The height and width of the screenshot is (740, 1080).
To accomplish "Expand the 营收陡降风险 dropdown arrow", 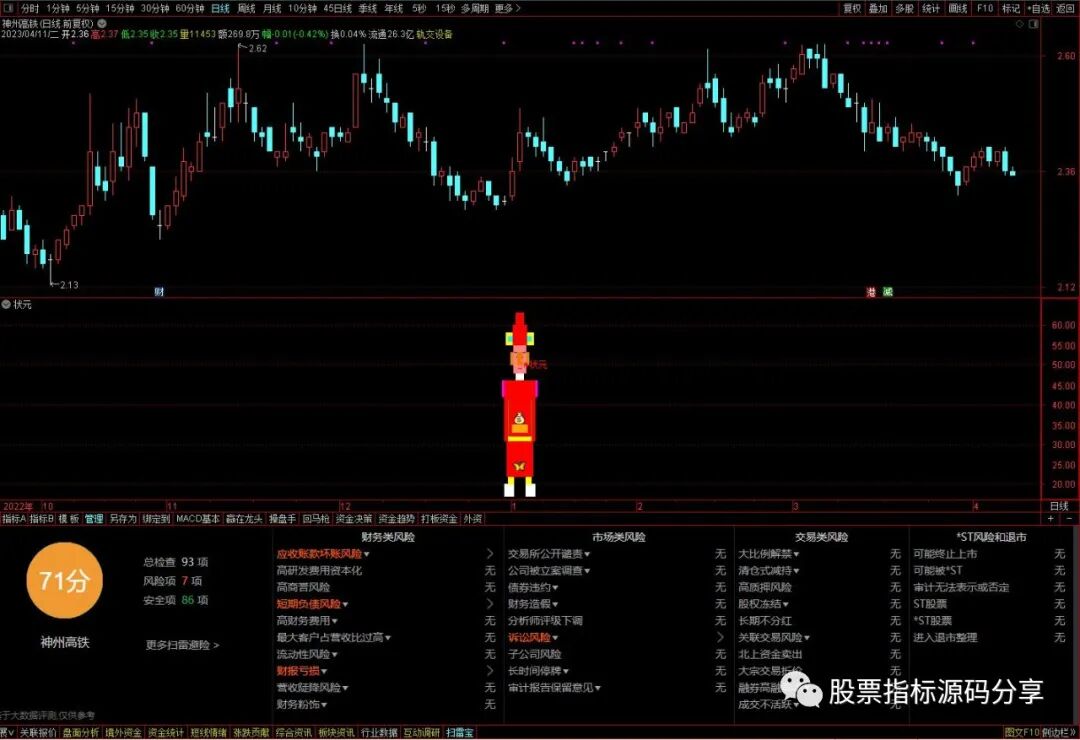I will [x=345, y=688].
